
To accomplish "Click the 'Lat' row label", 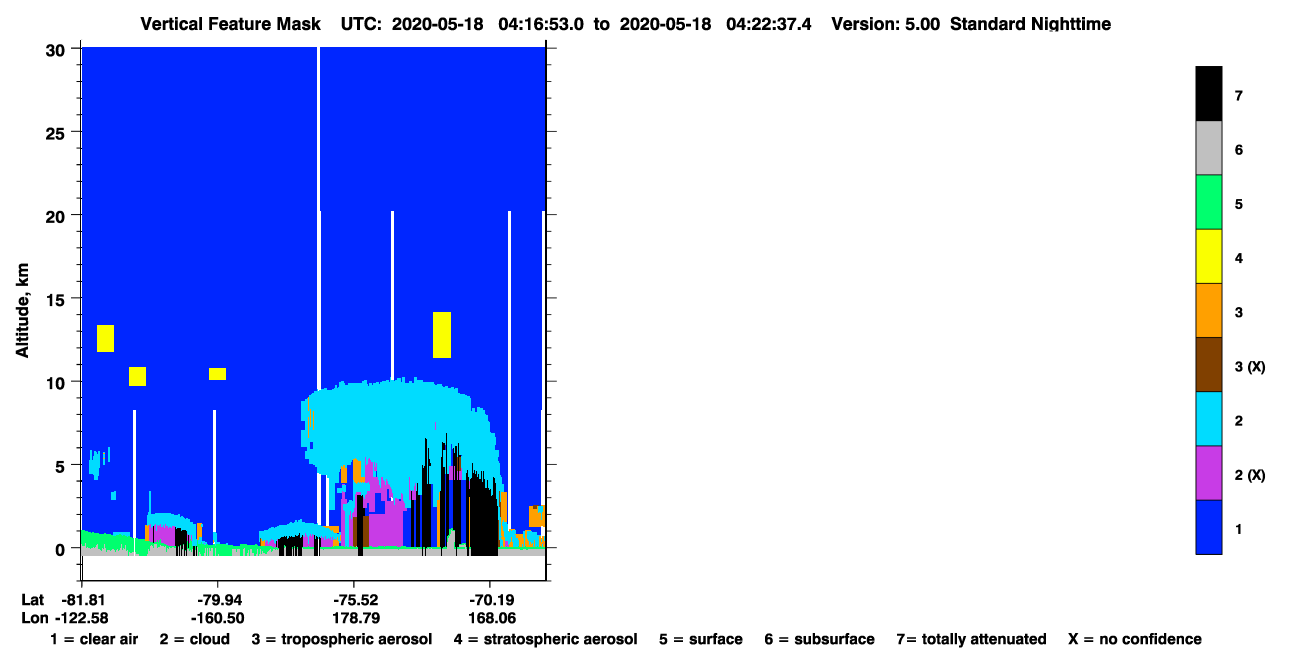I will pos(33,600).
